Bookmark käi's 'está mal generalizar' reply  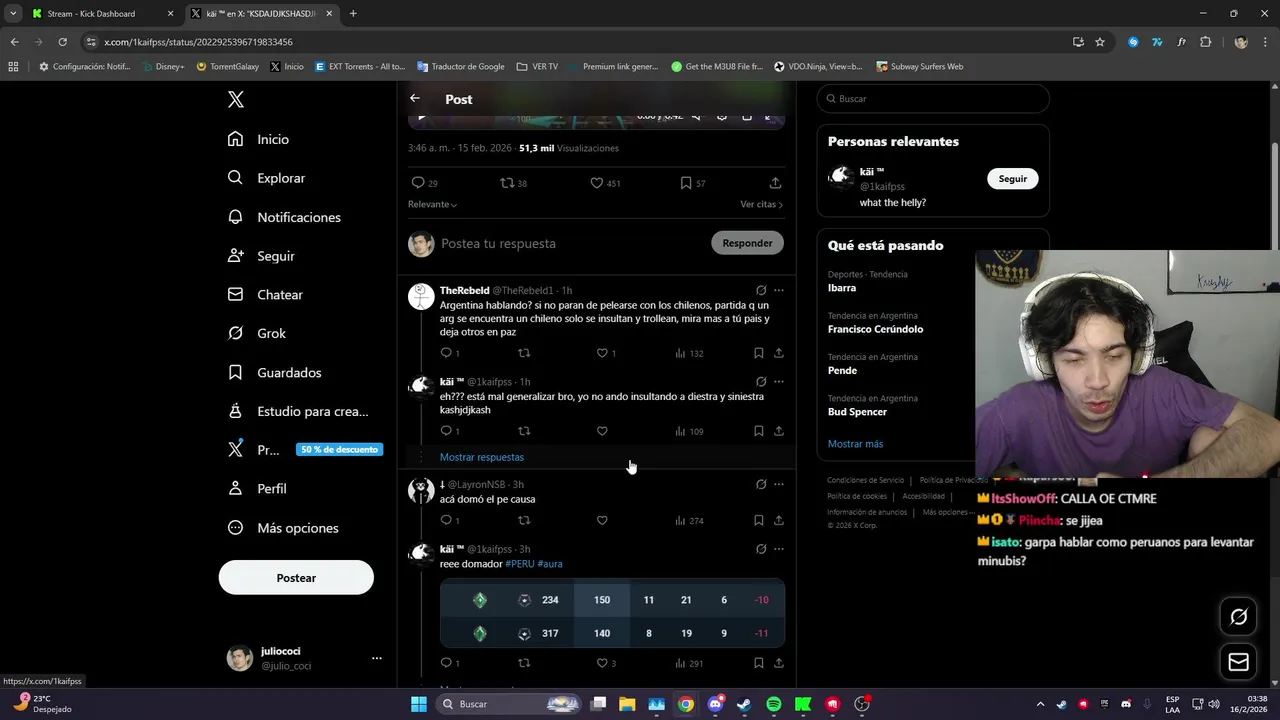pos(758,431)
